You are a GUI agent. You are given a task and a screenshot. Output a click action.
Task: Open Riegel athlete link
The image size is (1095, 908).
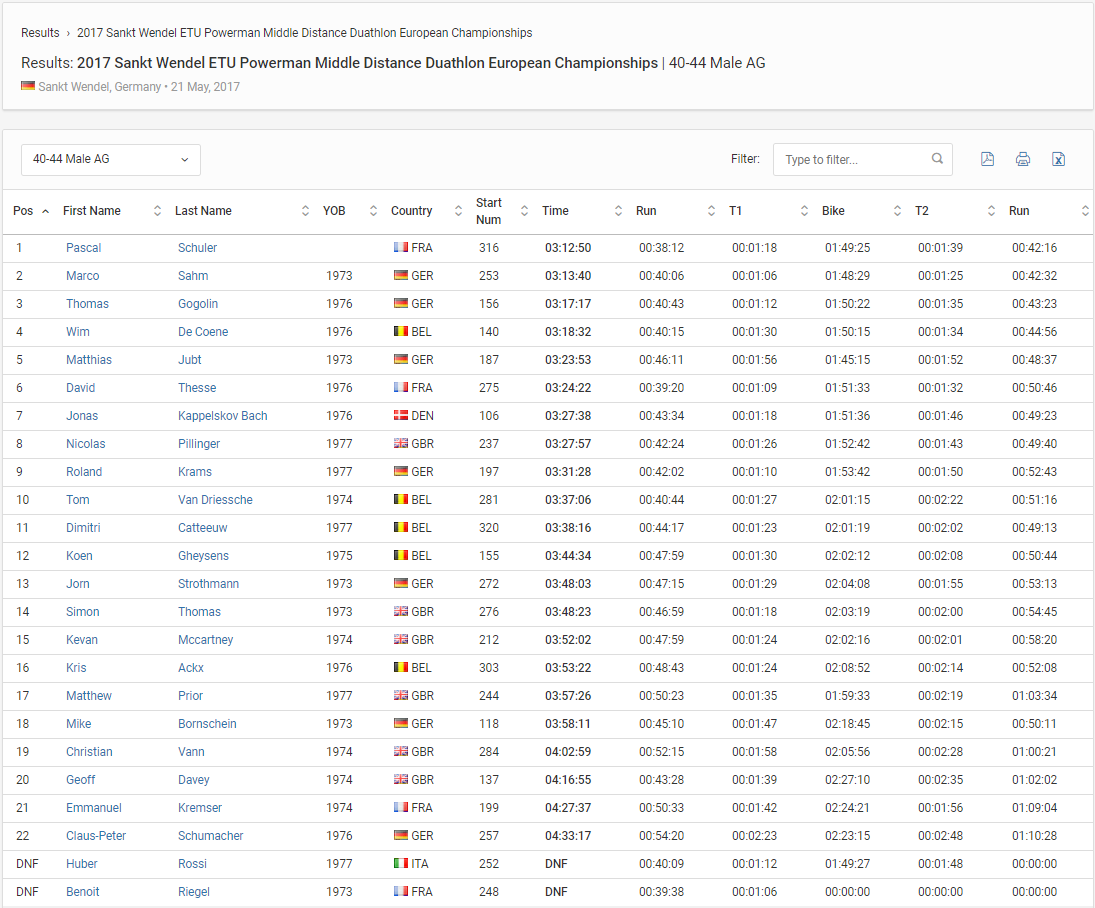click(193, 892)
